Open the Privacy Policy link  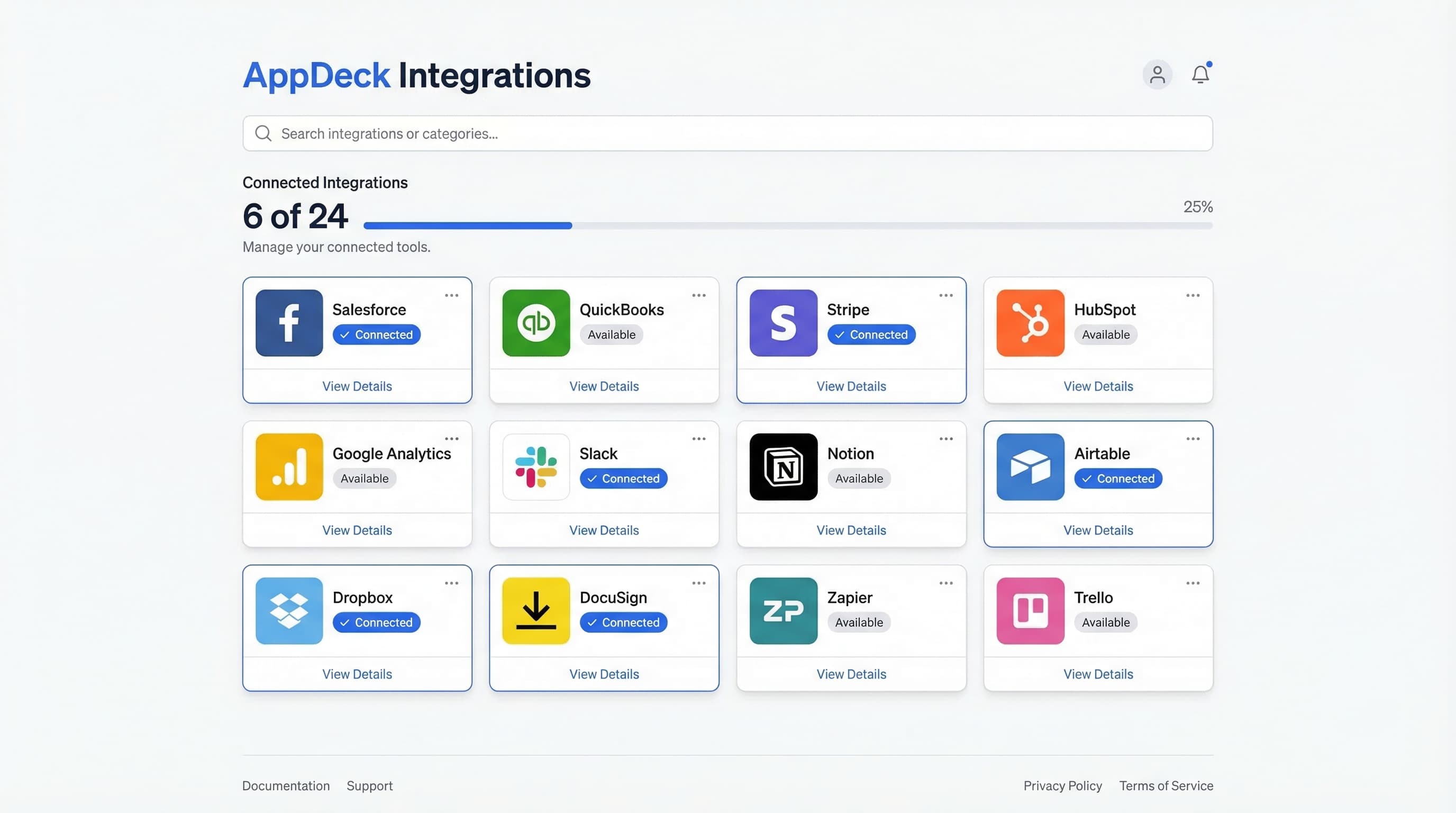click(1062, 786)
